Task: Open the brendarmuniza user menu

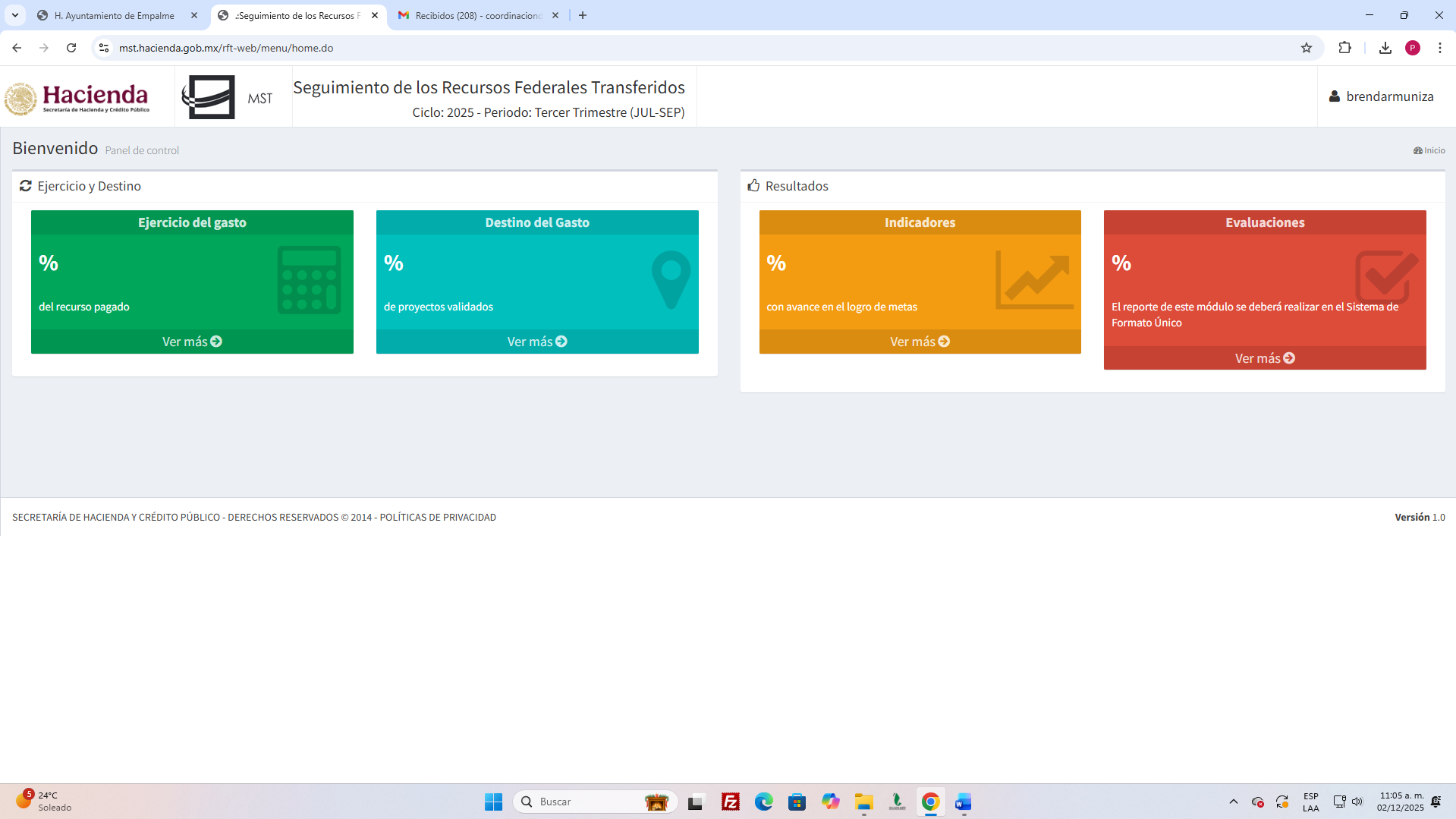Action: click(1382, 96)
